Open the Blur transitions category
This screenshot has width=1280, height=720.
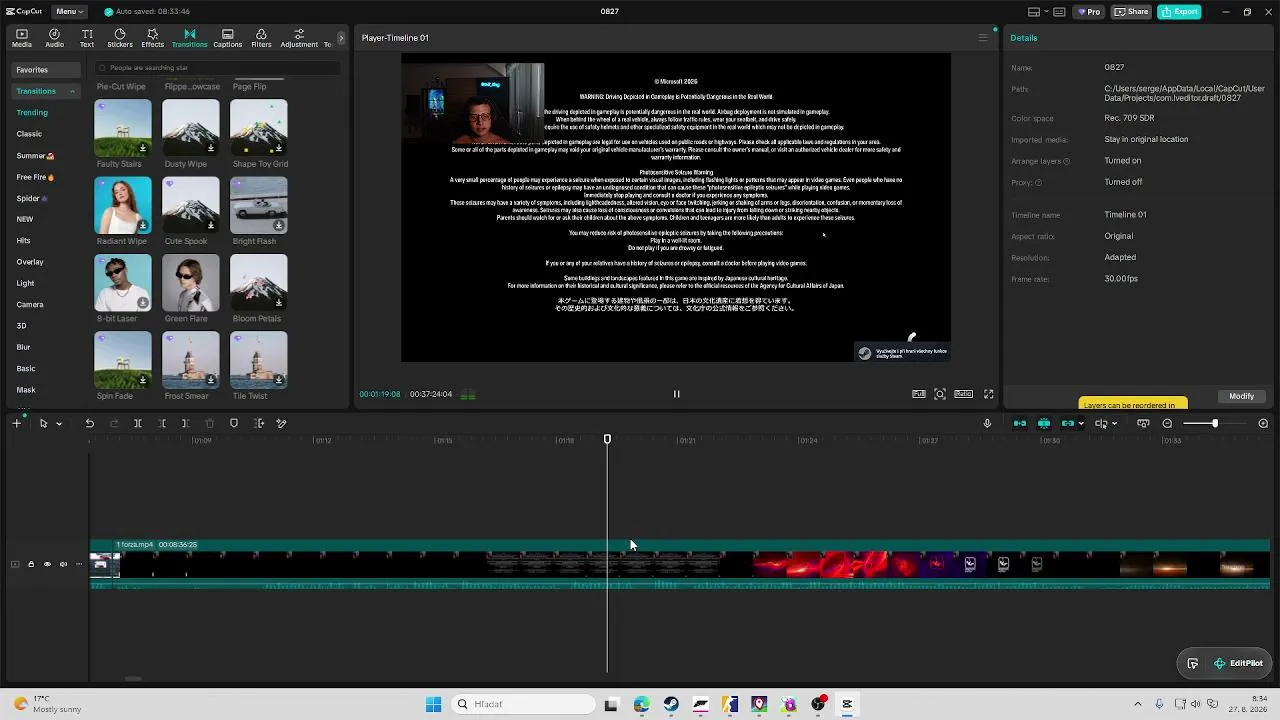click(x=23, y=348)
